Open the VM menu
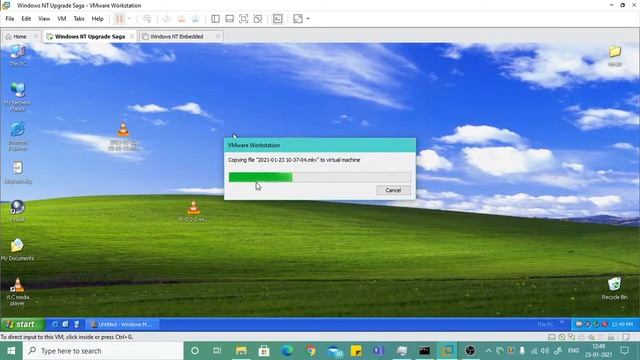Image resolution: width=640 pixels, height=360 pixels. point(62,19)
